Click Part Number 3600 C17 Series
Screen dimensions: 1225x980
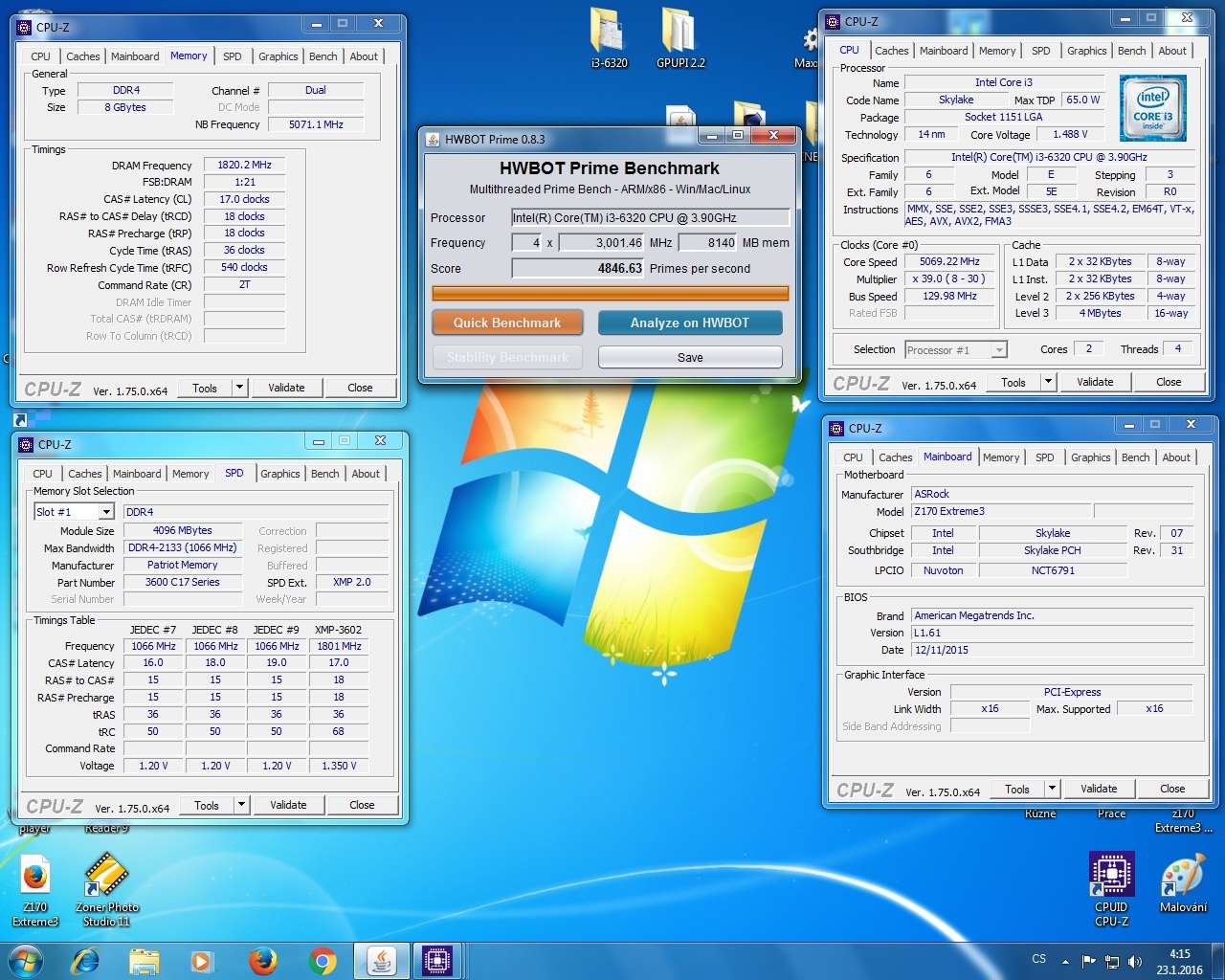(x=182, y=582)
